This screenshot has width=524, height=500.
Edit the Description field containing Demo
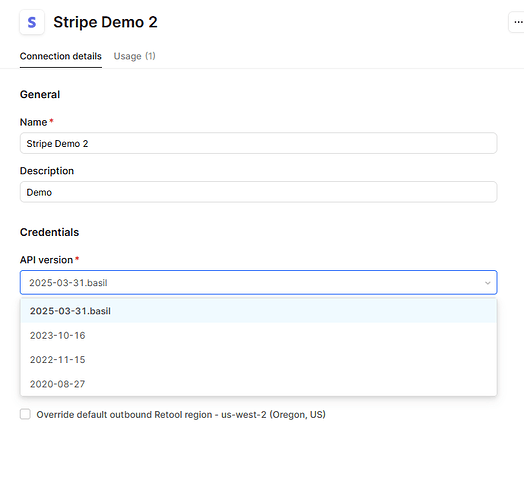coord(258,192)
